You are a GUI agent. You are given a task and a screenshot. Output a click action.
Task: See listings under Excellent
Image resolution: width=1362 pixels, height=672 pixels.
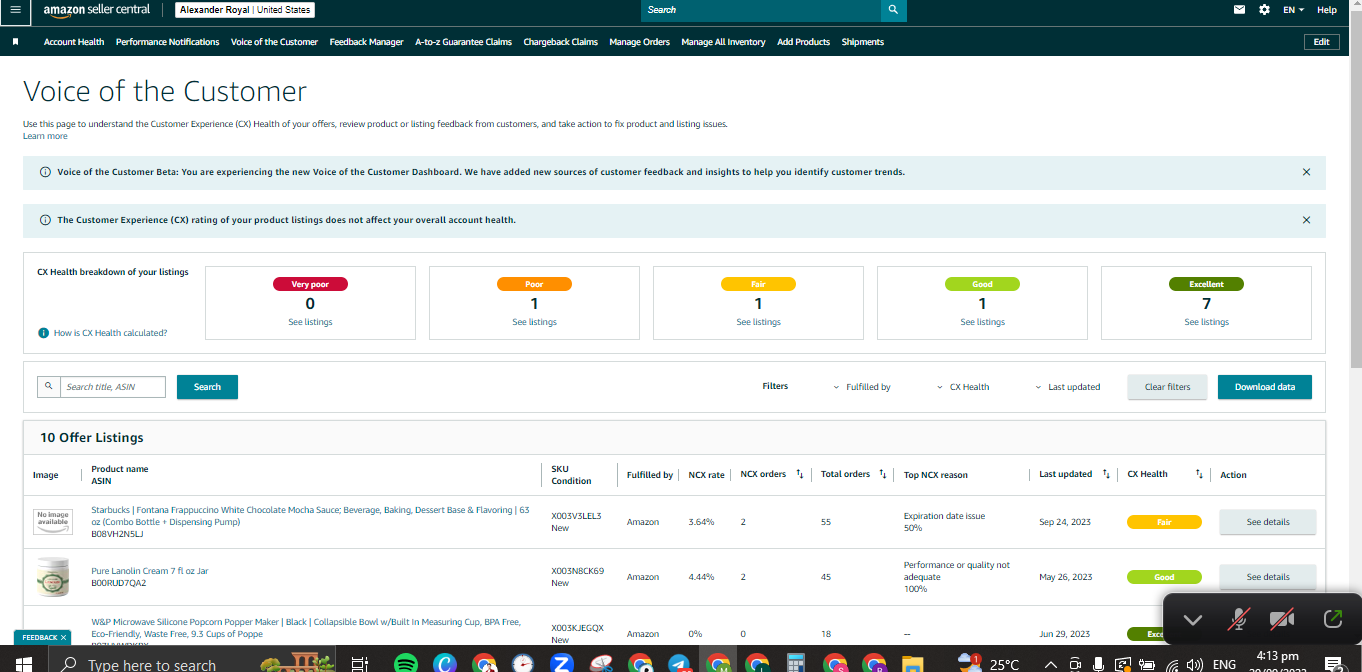pos(1206,322)
